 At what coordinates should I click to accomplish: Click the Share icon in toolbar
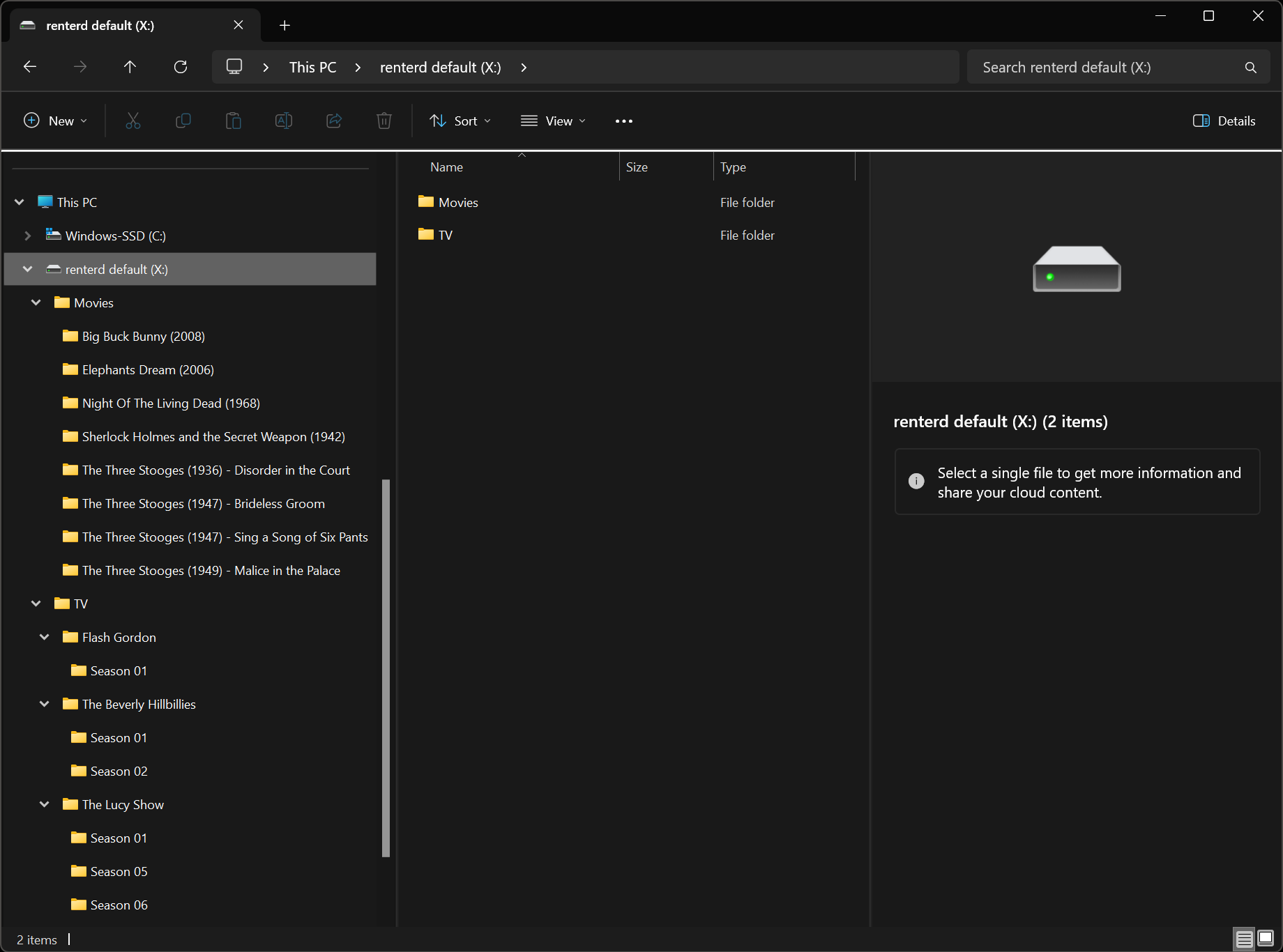coord(334,121)
